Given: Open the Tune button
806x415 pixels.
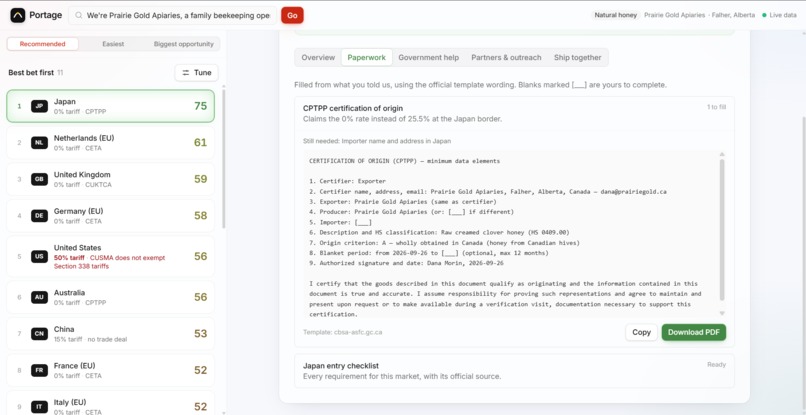Looking at the screenshot, I should (196, 73).
